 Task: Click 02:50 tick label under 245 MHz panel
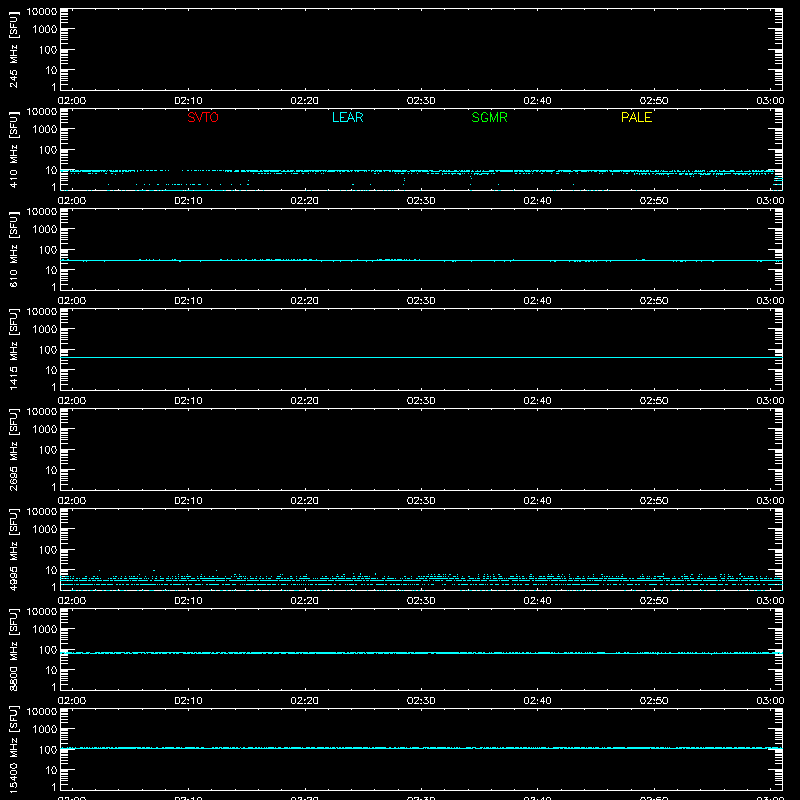pos(654,101)
